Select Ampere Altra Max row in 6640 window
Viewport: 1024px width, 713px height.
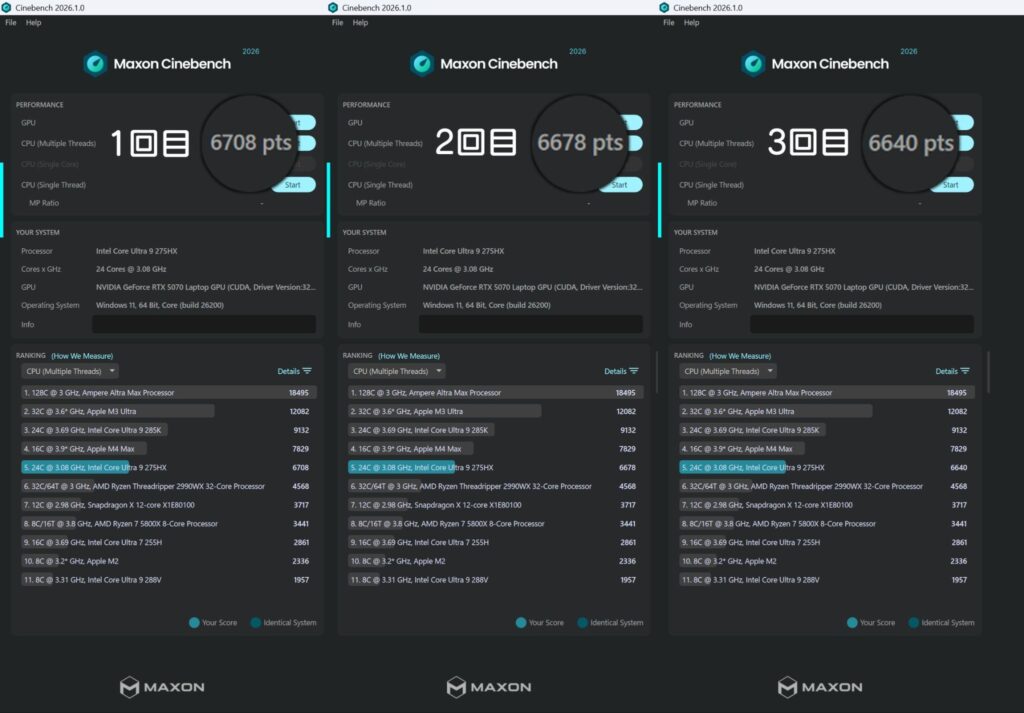point(827,392)
